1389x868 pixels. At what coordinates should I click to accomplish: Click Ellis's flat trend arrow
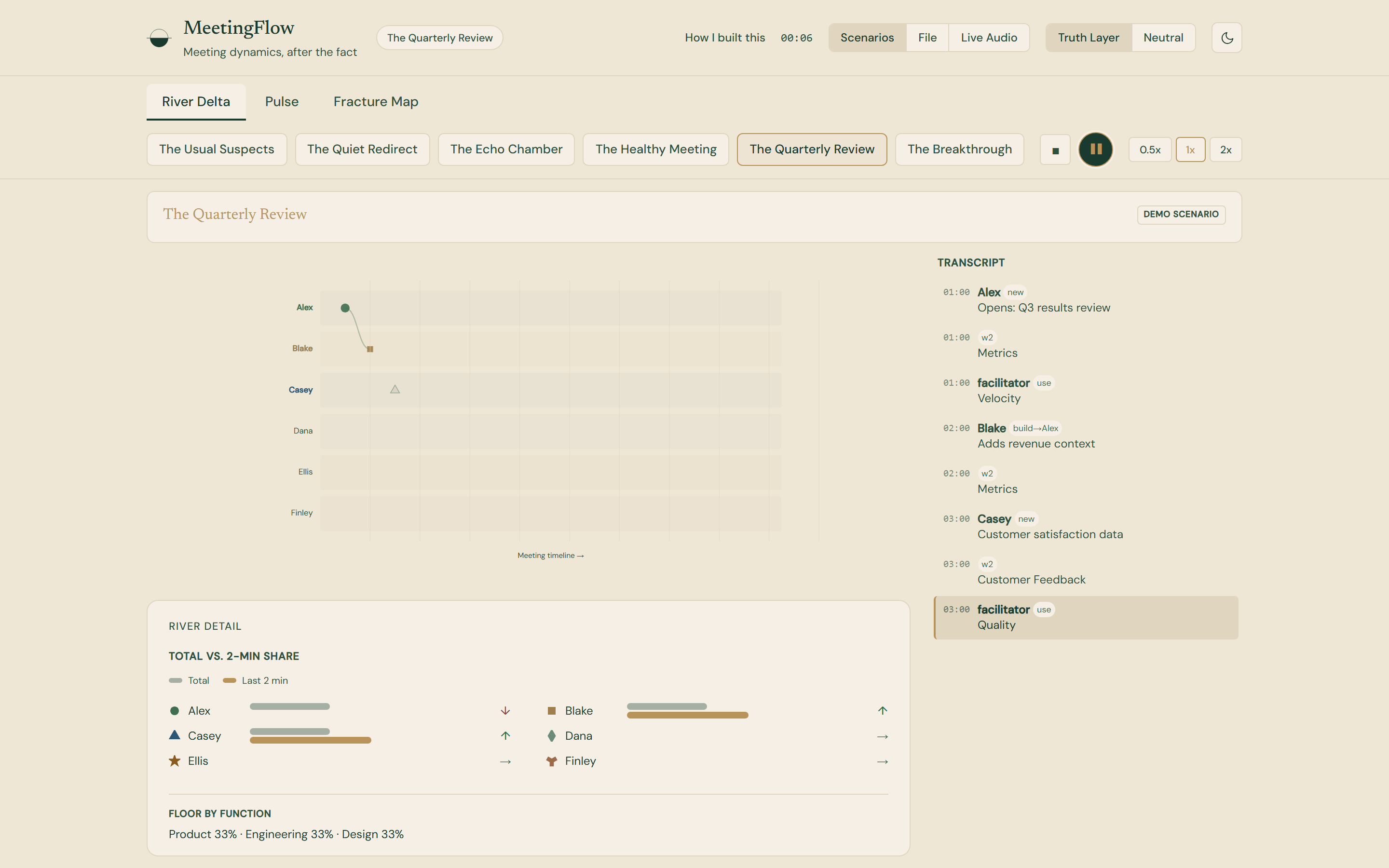pyautogui.click(x=505, y=762)
